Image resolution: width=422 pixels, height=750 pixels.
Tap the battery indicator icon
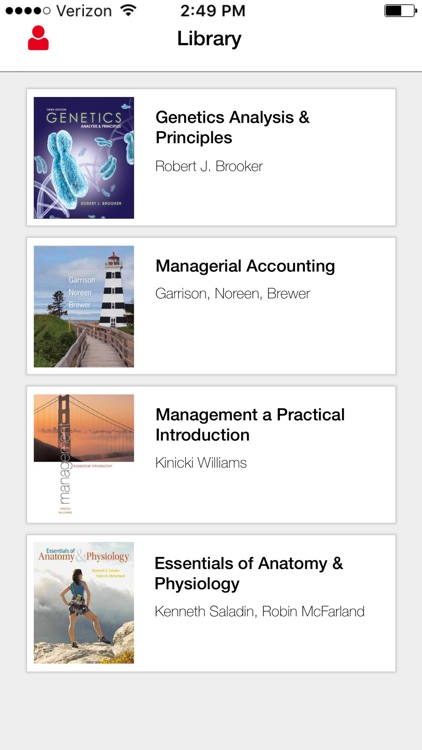pos(400,11)
